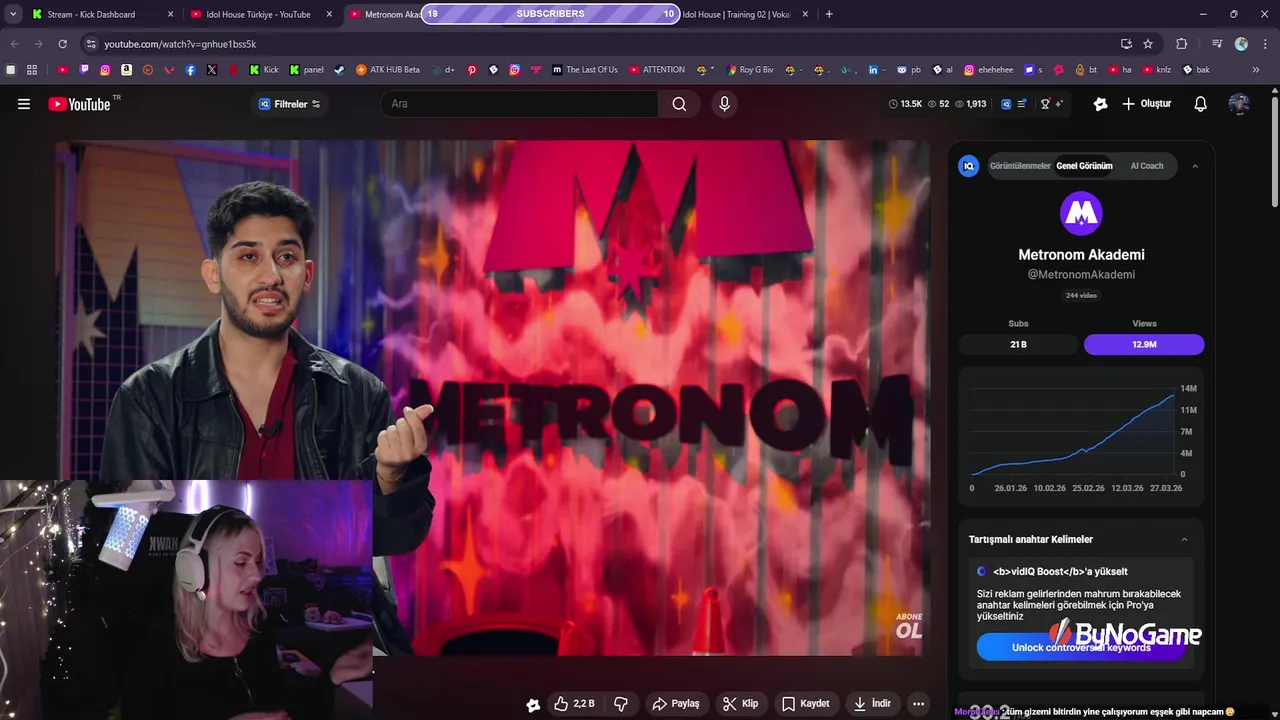Click the video player to toggle playback
Image resolution: width=1280 pixels, height=720 pixels.
click(x=493, y=398)
